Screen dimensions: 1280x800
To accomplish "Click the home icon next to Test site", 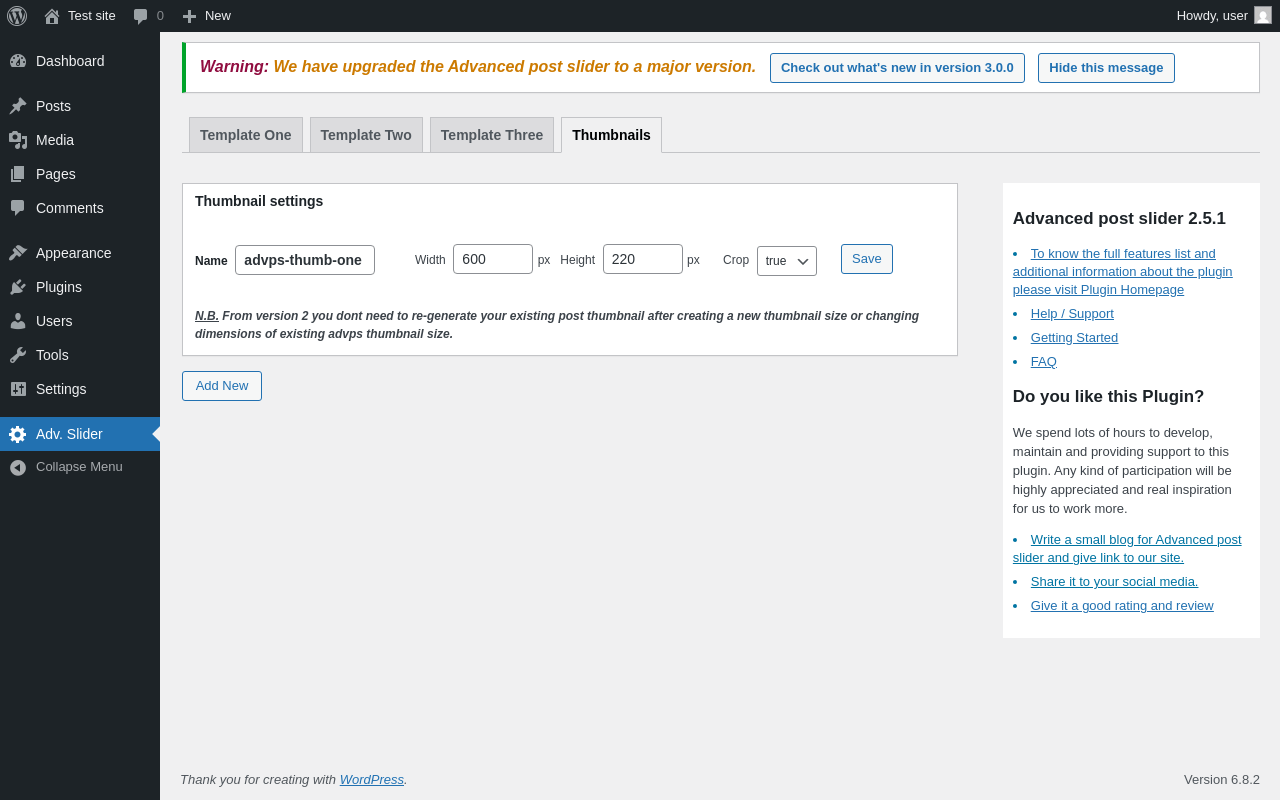I will tap(52, 16).
